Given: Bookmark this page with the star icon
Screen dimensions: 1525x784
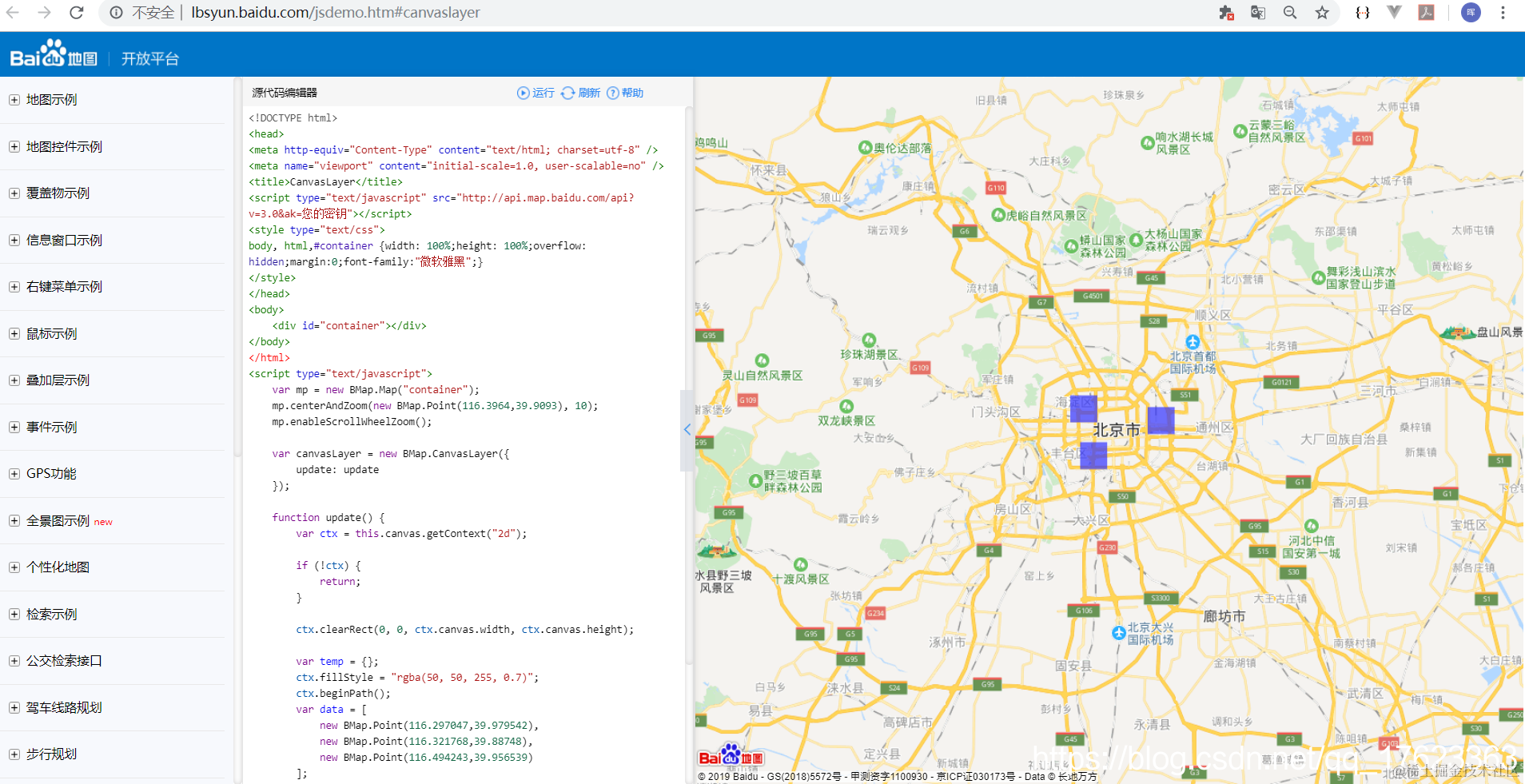Looking at the screenshot, I should coord(1322,13).
